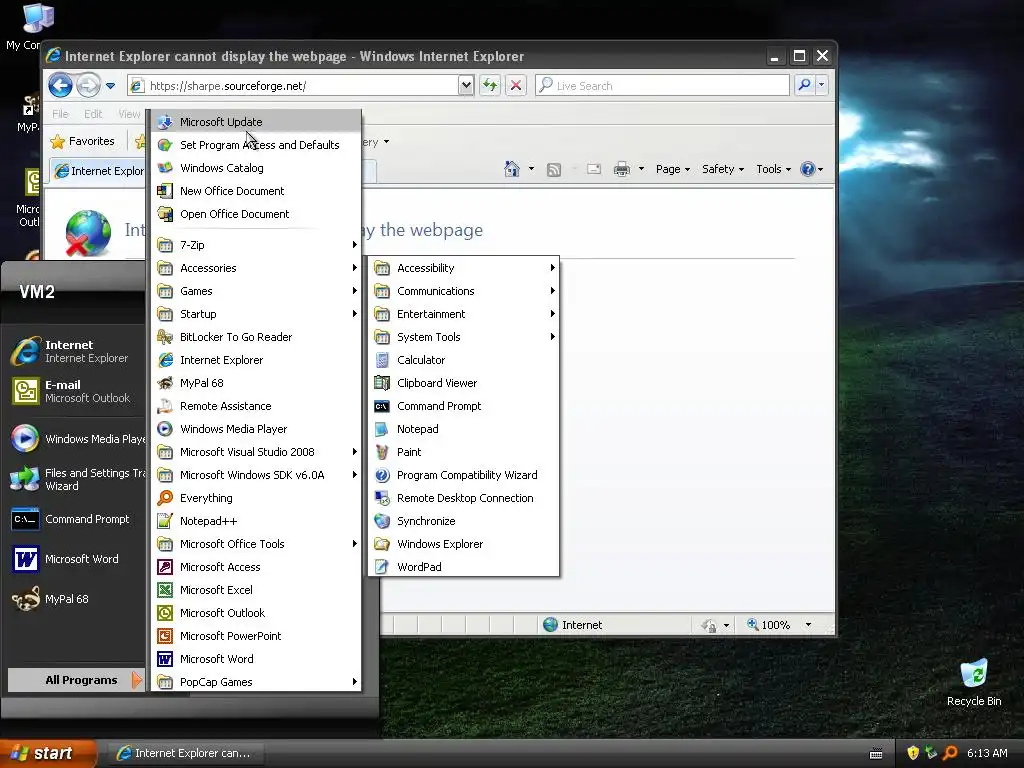Click the Internet Explorer taskbar button
This screenshot has width=1024, height=768.
[x=184, y=753]
